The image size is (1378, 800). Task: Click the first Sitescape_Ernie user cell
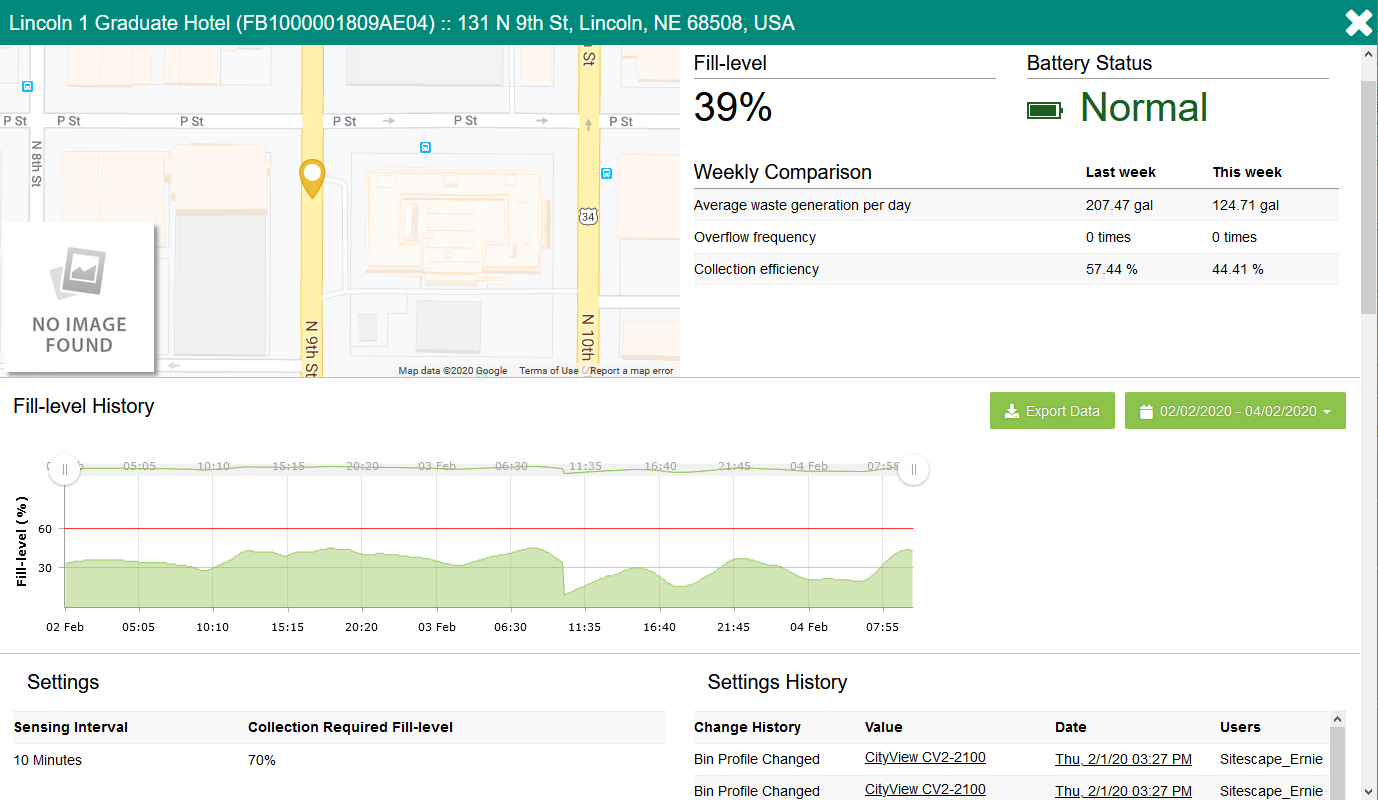click(1271, 759)
